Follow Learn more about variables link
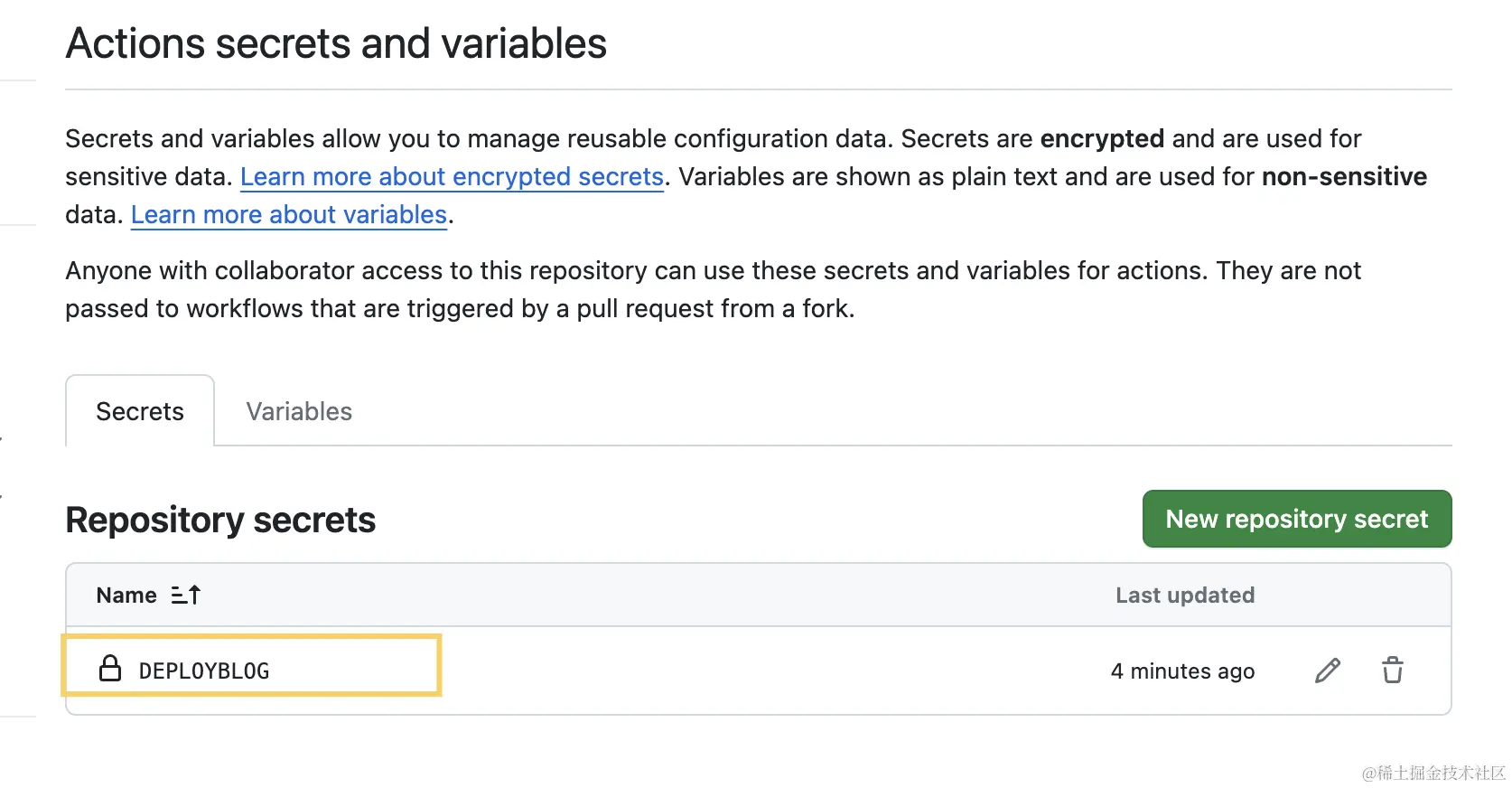 [289, 214]
